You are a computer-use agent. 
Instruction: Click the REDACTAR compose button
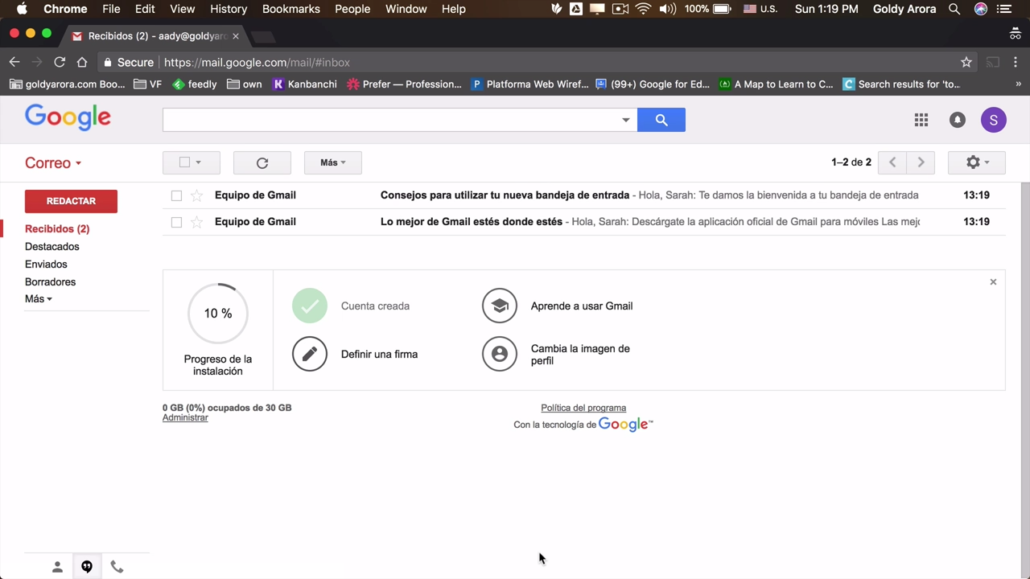pyautogui.click(x=71, y=201)
